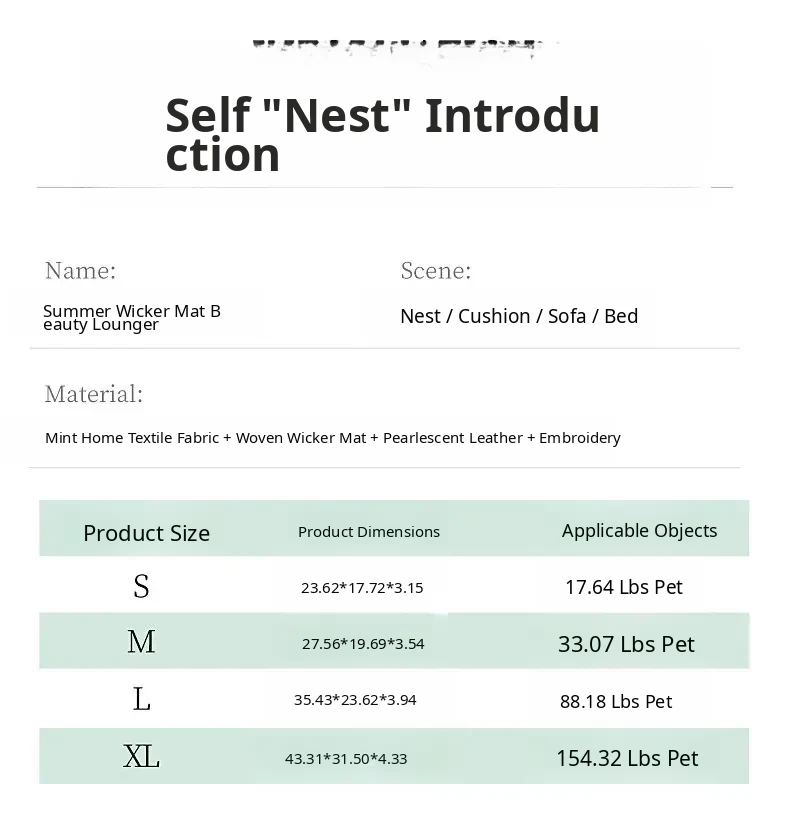Click the "Scene:" label

435,270
